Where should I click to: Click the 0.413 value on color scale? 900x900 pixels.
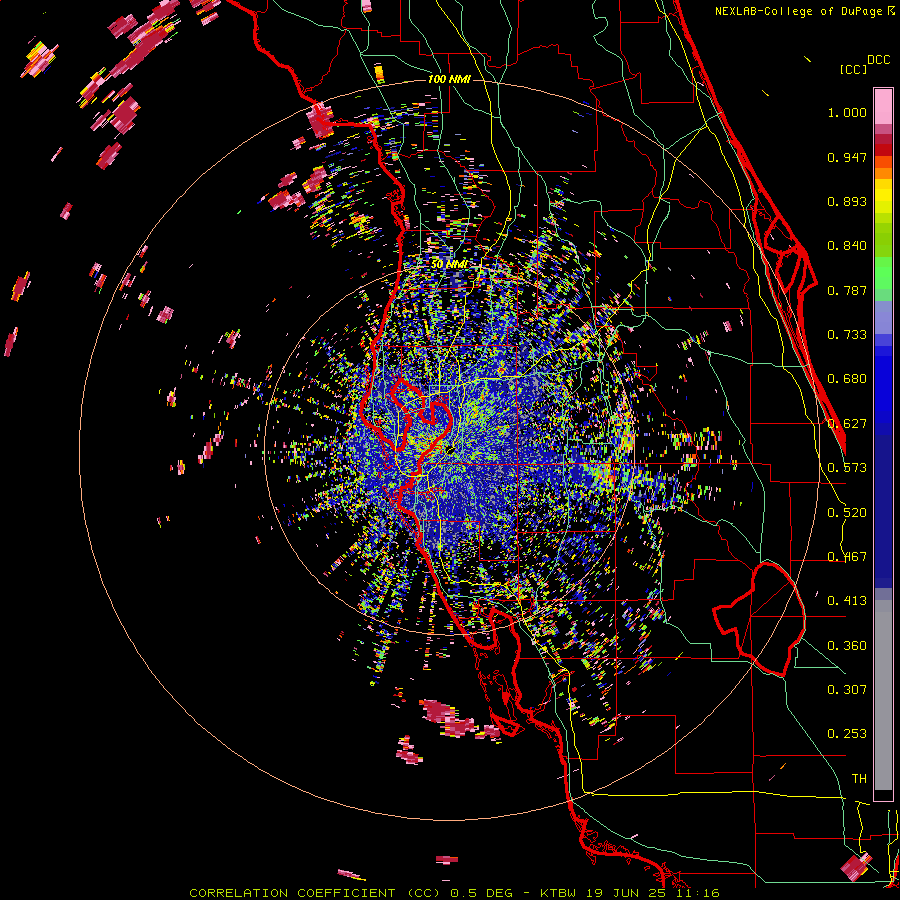847,601
